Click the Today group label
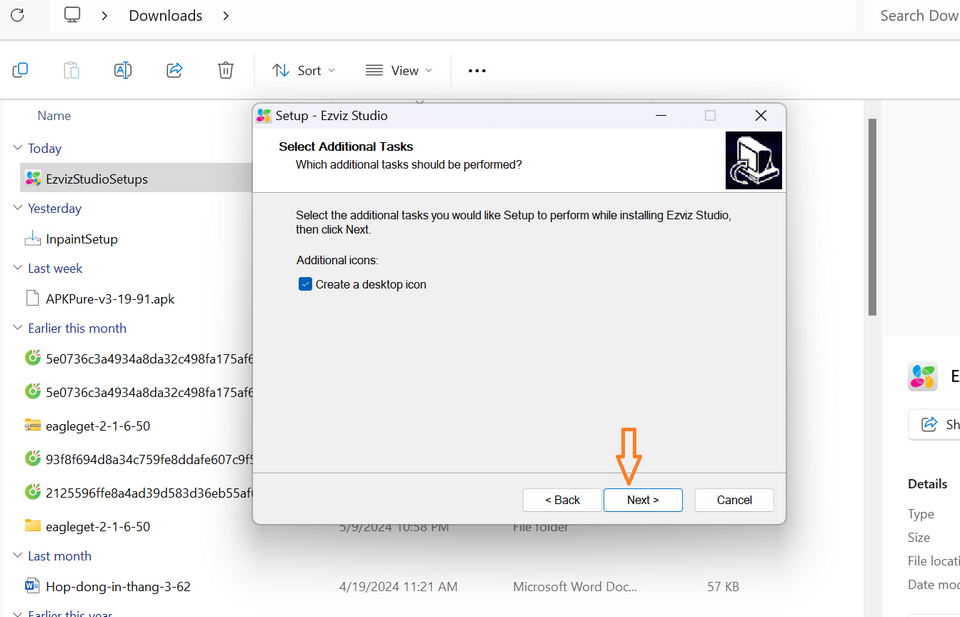960x617 pixels. click(45, 148)
